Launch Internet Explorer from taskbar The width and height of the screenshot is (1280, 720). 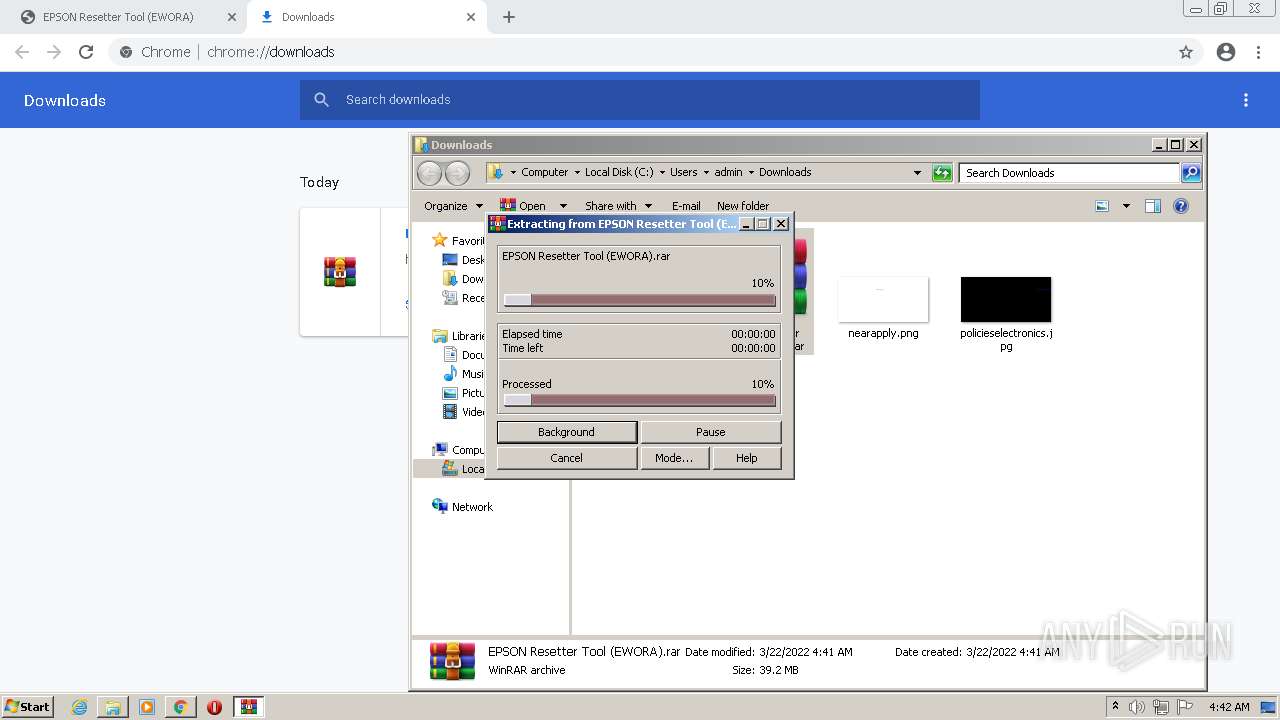pyautogui.click(x=80, y=707)
